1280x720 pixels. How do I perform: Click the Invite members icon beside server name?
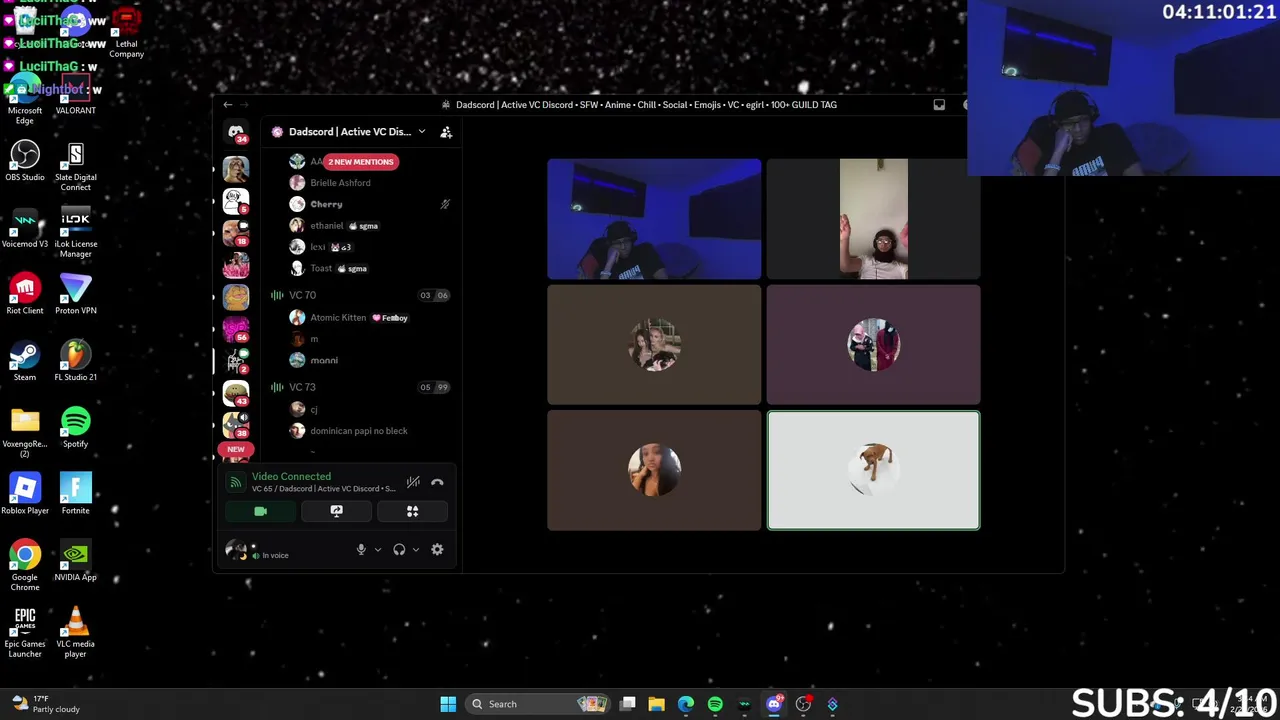pyautogui.click(x=446, y=132)
